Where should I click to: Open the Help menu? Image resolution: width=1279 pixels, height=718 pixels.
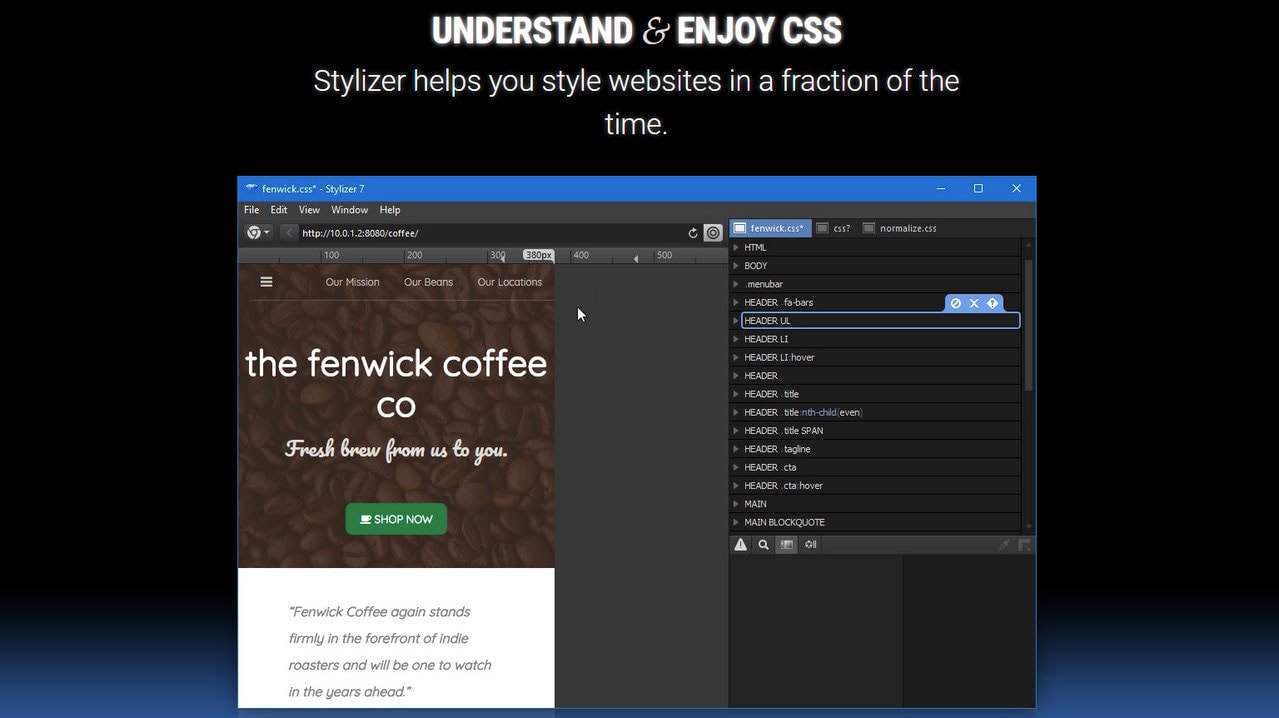(x=390, y=210)
